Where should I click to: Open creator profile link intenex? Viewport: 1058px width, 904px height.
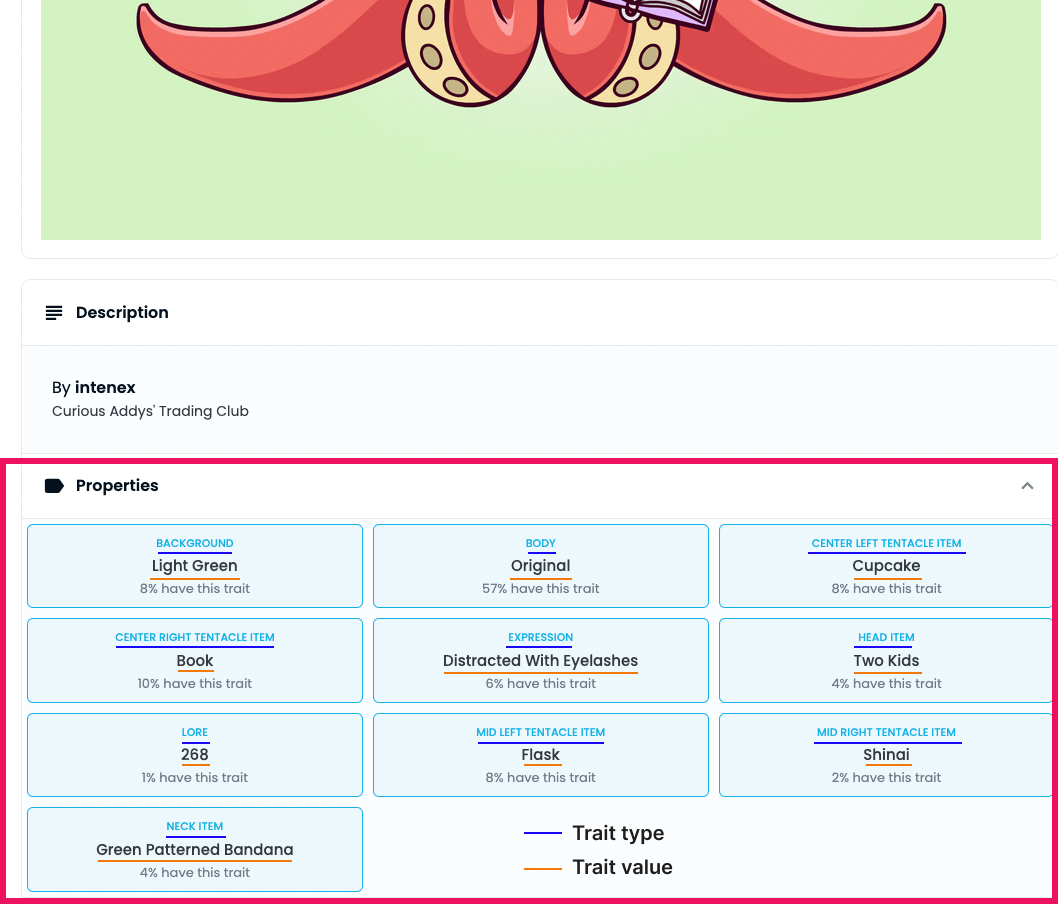[x=105, y=387]
